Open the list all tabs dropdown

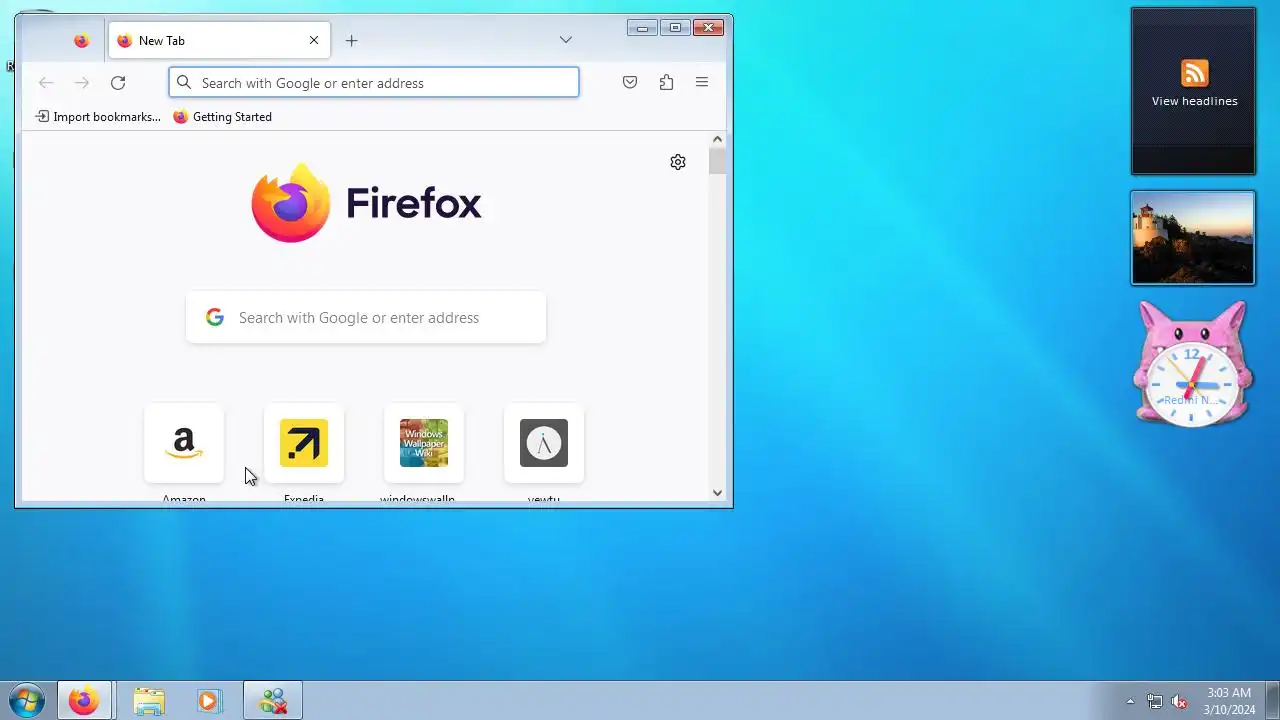566,40
